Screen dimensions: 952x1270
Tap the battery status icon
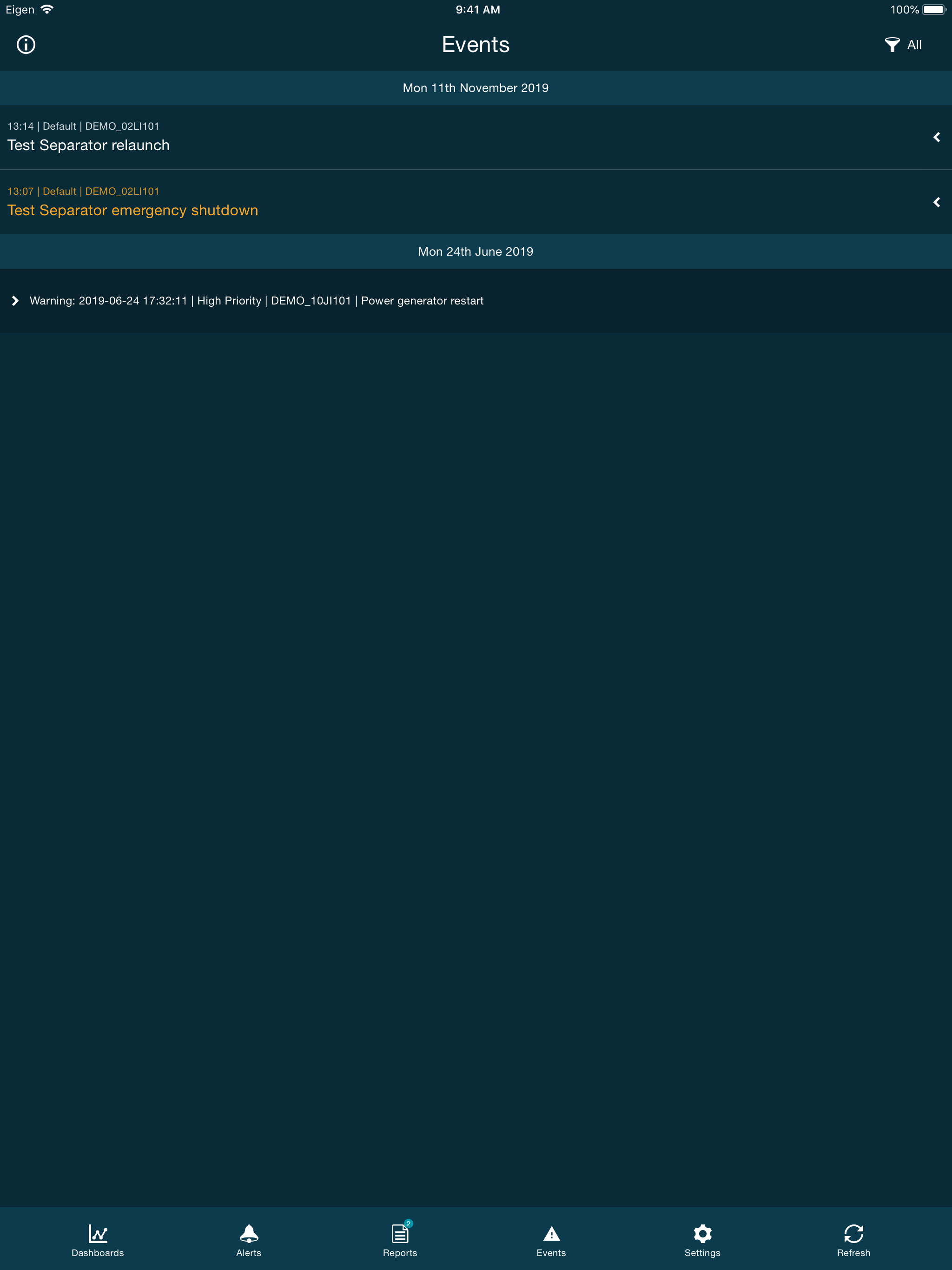pos(934,10)
